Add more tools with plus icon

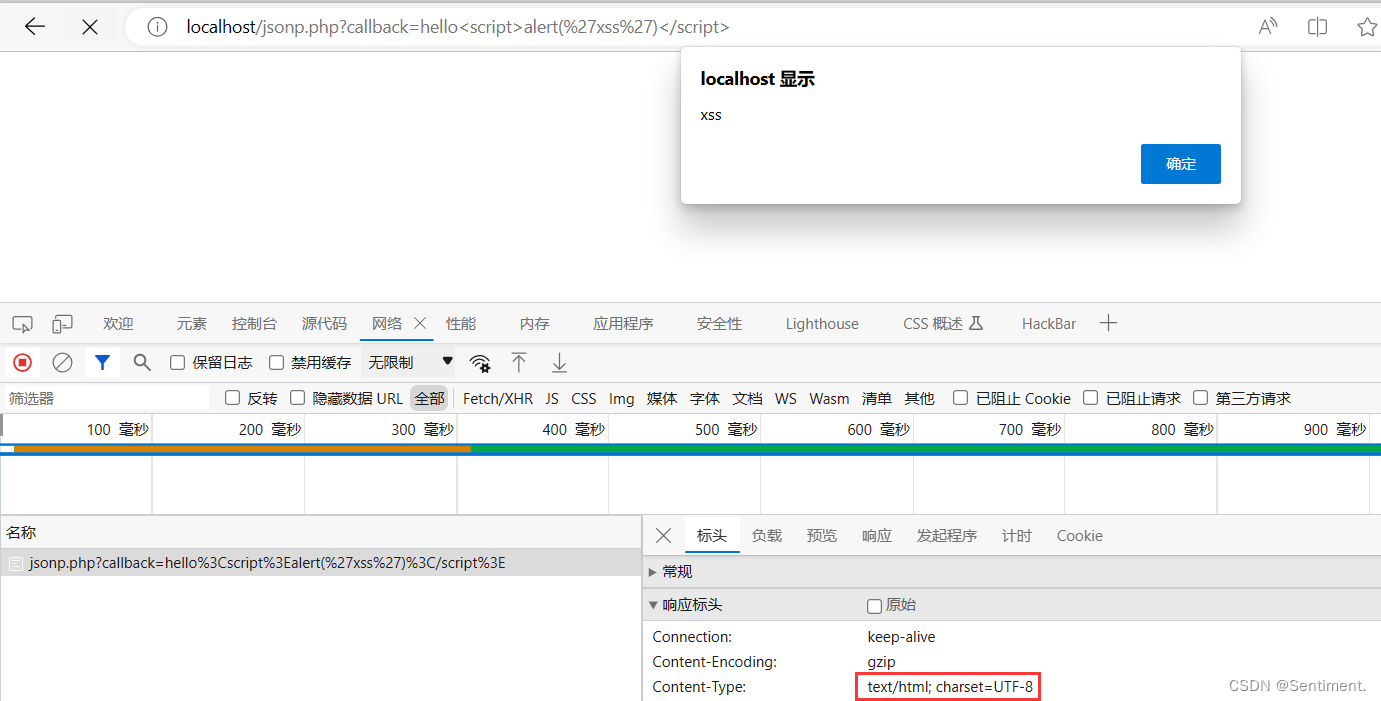(x=1108, y=323)
